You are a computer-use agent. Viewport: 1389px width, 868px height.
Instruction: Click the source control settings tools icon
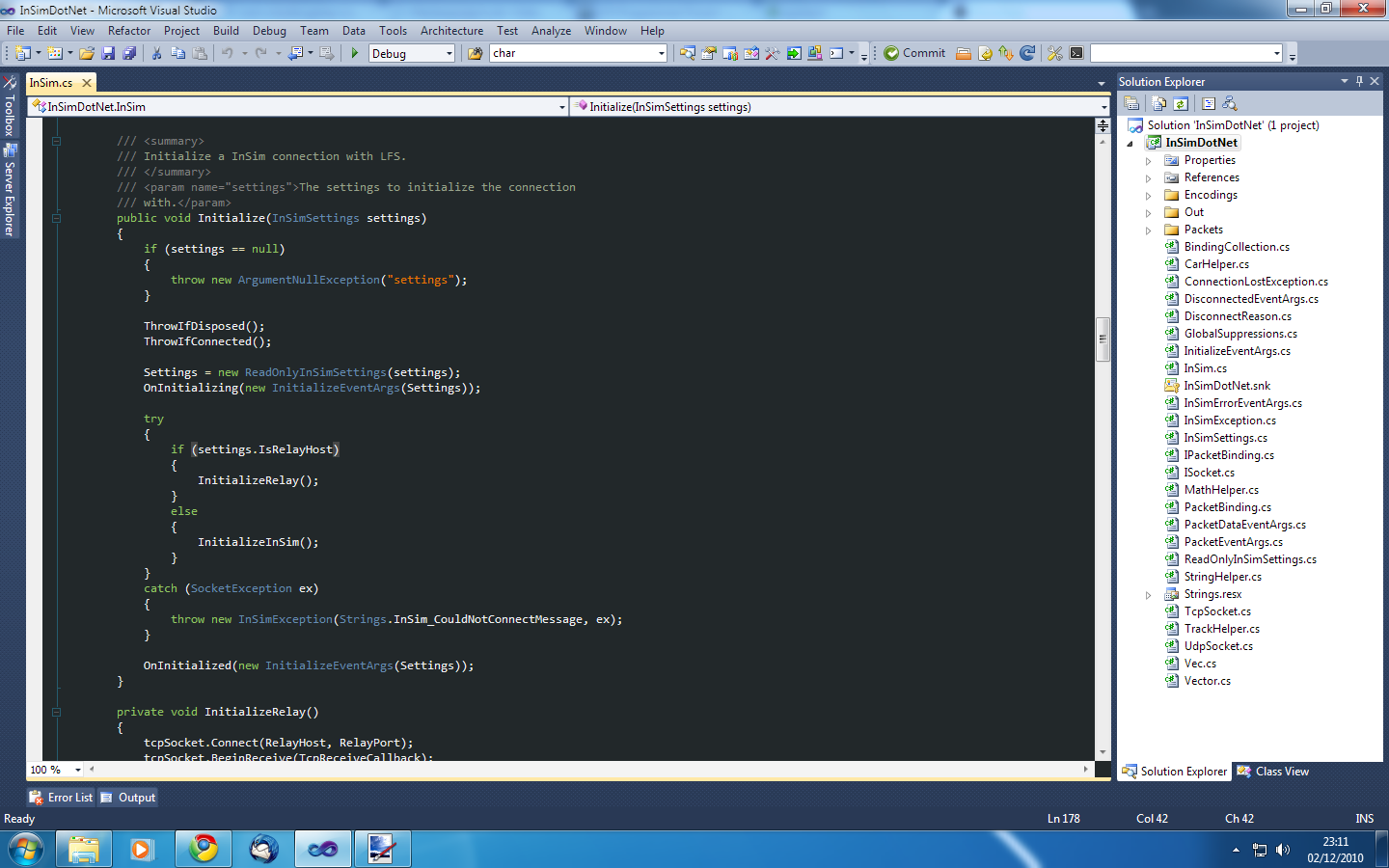pyautogui.click(x=1055, y=53)
